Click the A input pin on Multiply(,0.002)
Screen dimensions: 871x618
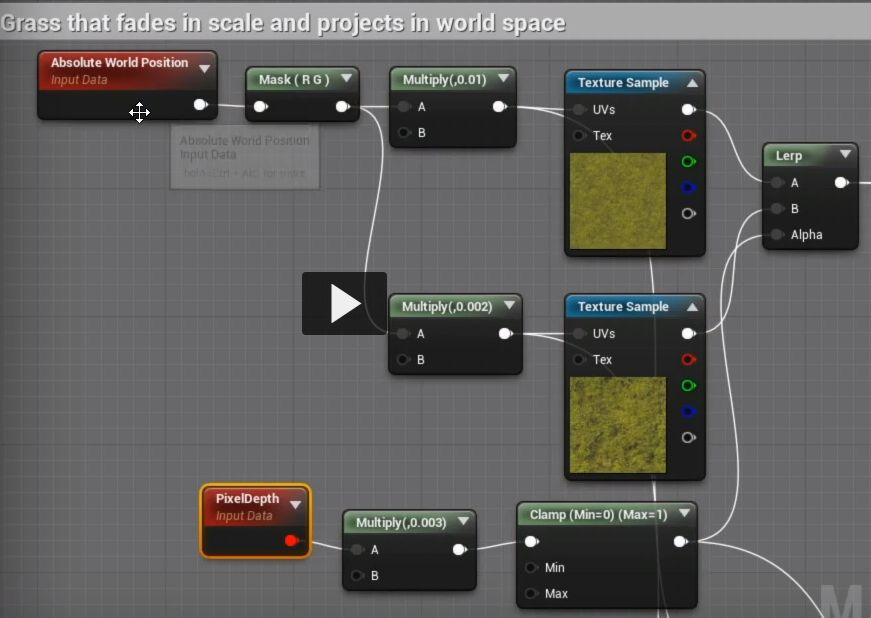[x=403, y=333]
